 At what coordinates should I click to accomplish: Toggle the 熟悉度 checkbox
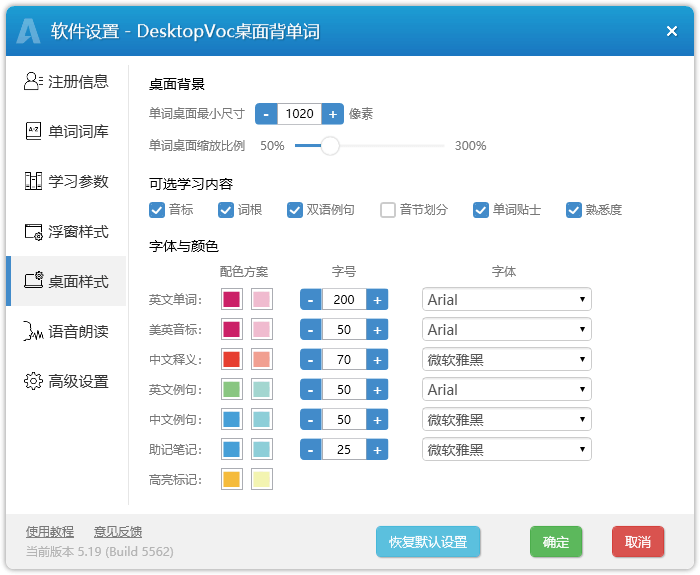574,210
